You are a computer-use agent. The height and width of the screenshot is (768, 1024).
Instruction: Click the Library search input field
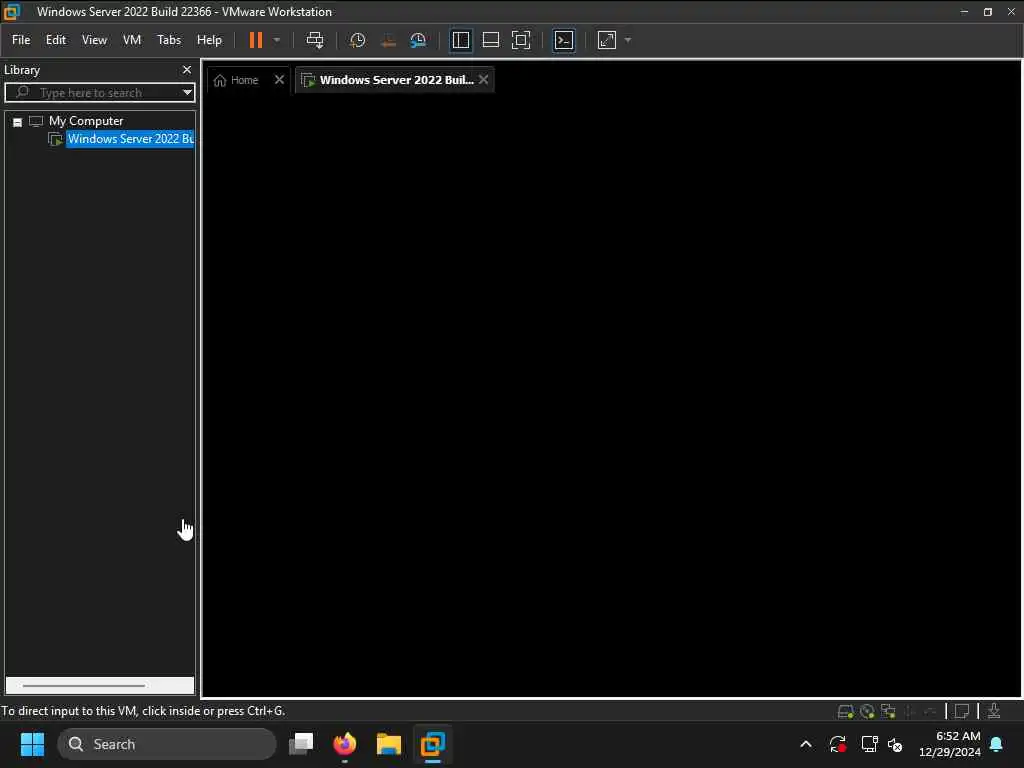pyautogui.click(x=98, y=93)
